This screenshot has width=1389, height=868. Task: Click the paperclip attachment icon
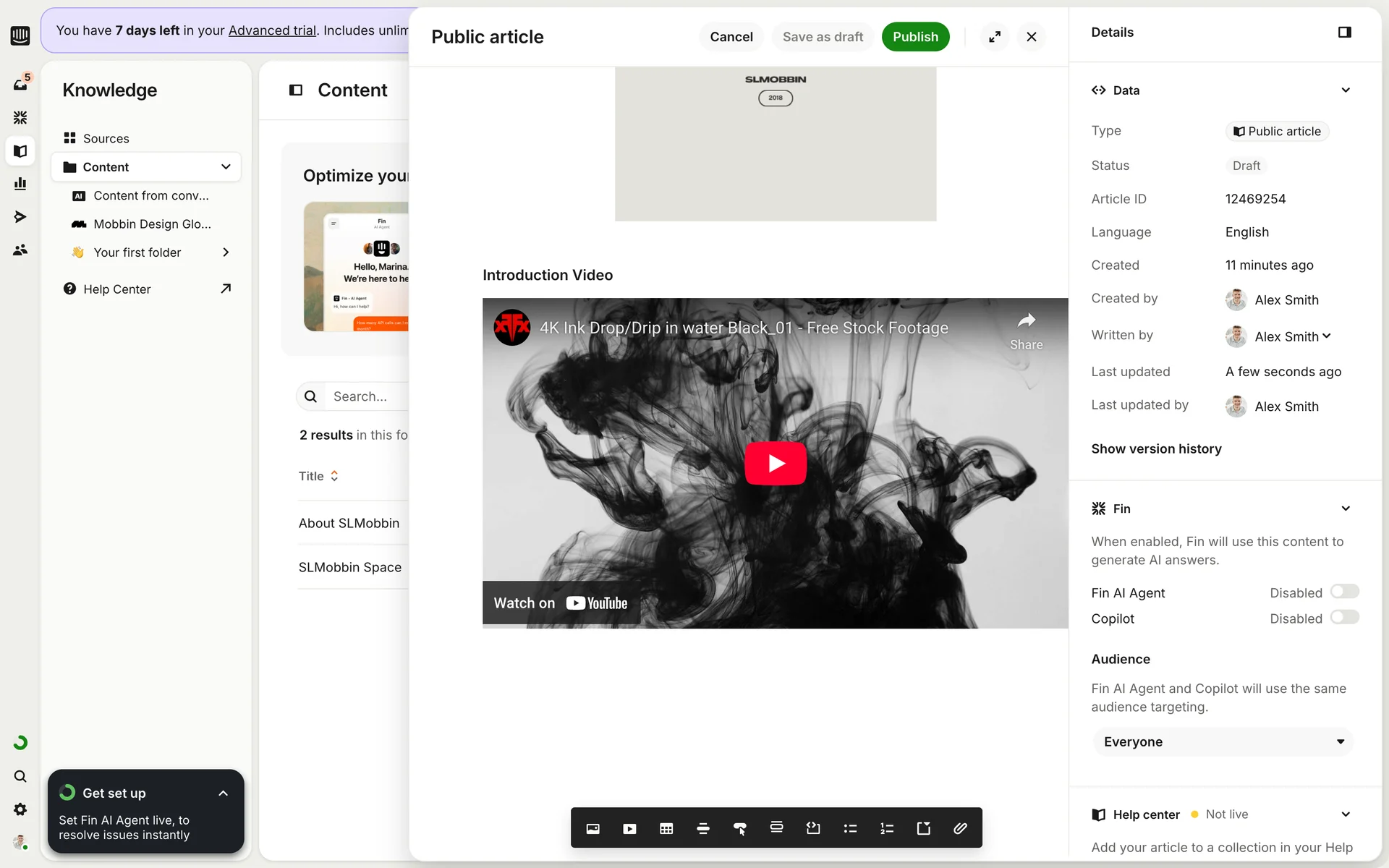tap(960, 828)
